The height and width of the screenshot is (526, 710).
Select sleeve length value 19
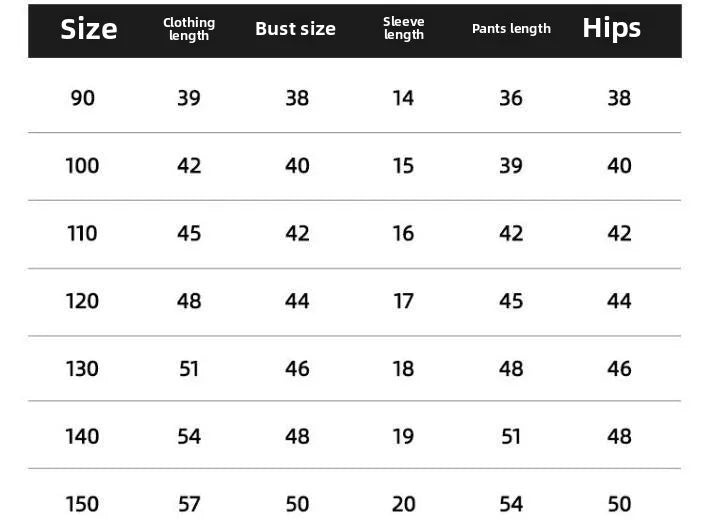click(403, 437)
